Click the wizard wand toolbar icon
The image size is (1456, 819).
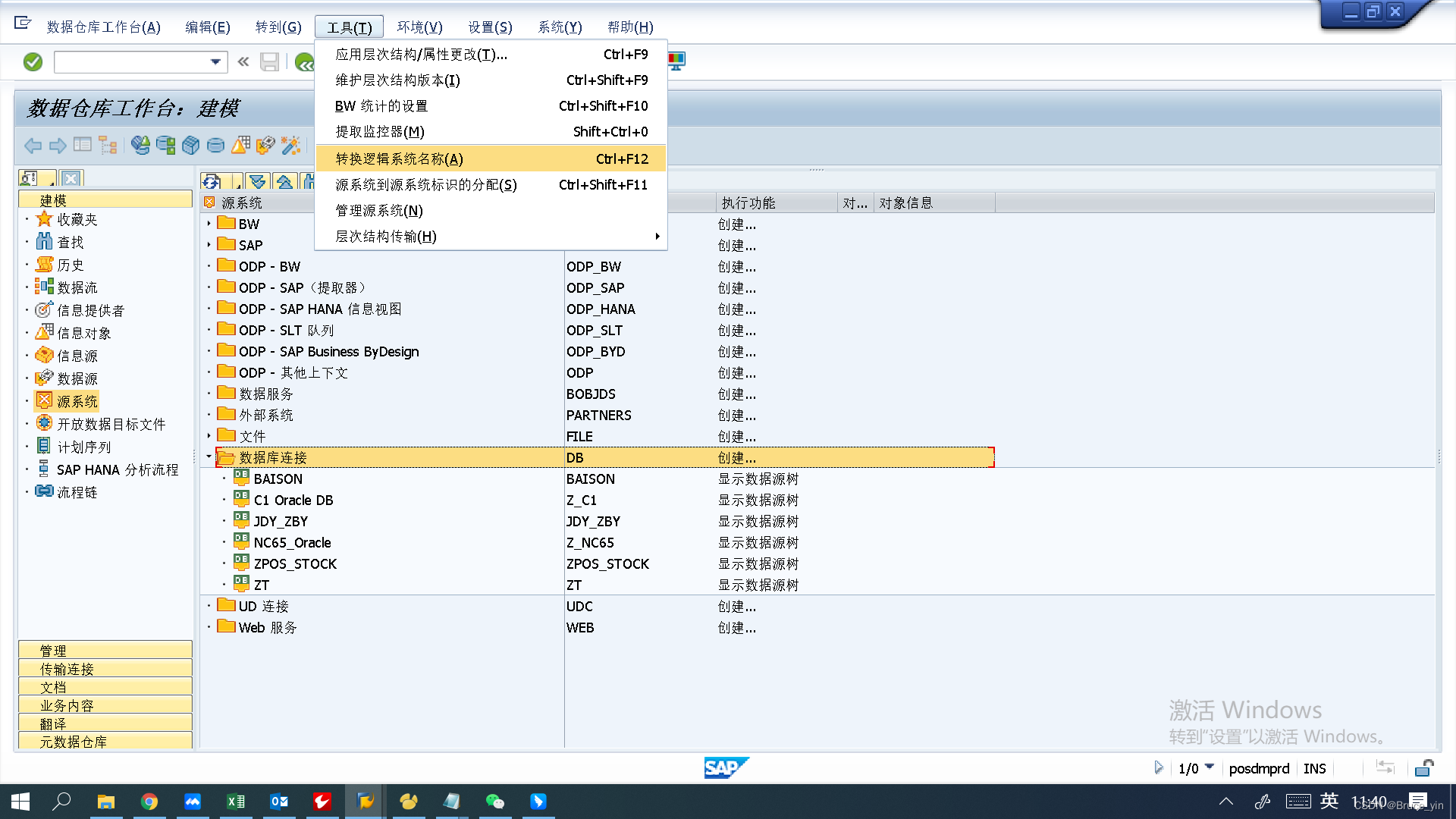tap(290, 145)
